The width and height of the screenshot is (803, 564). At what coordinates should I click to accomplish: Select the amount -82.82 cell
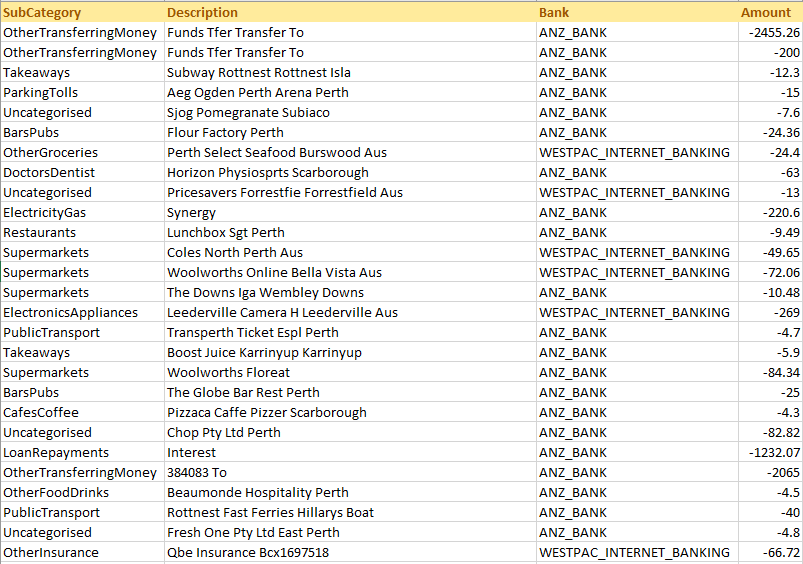pos(771,432)
